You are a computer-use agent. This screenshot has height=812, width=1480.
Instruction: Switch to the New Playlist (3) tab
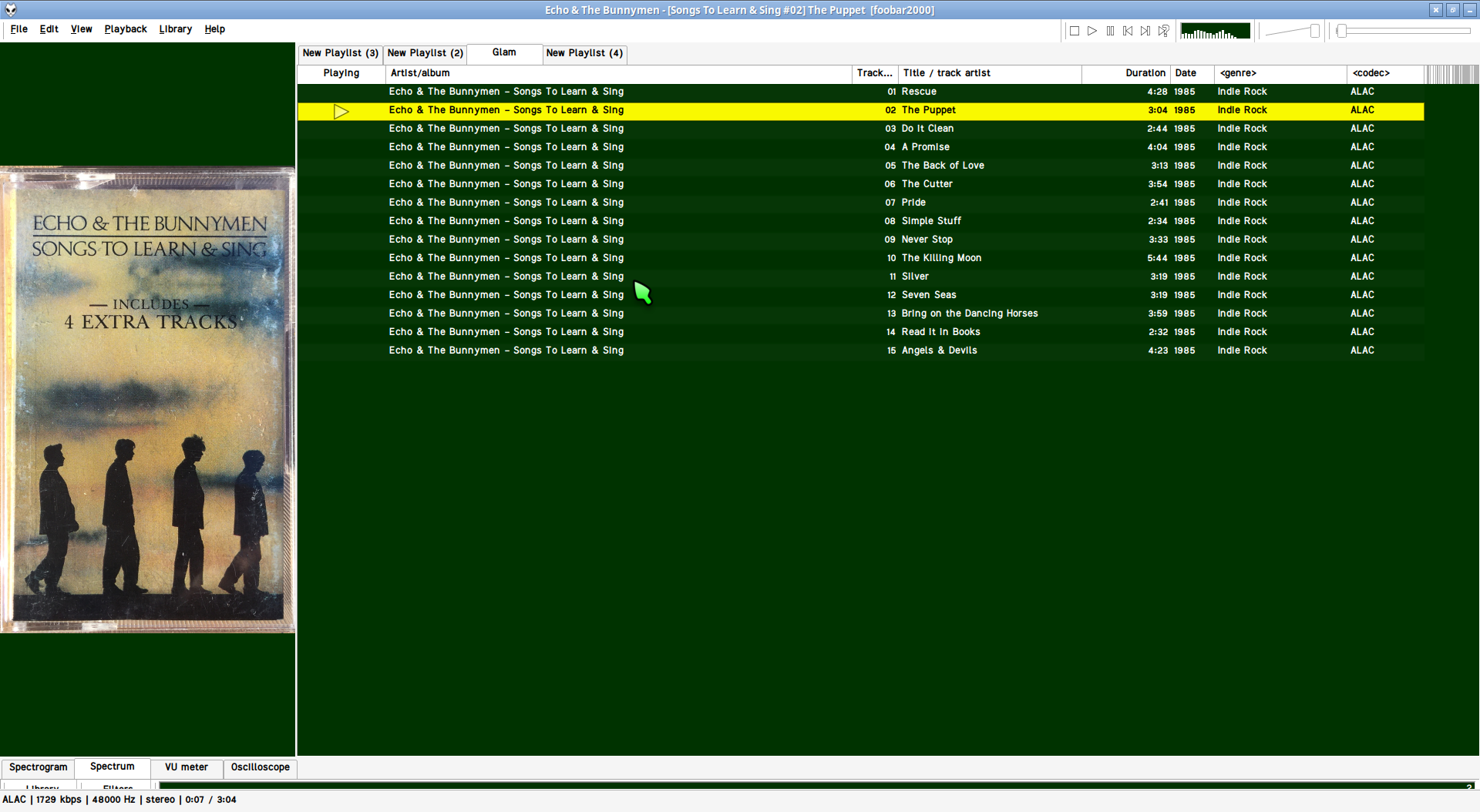point(340,53)
